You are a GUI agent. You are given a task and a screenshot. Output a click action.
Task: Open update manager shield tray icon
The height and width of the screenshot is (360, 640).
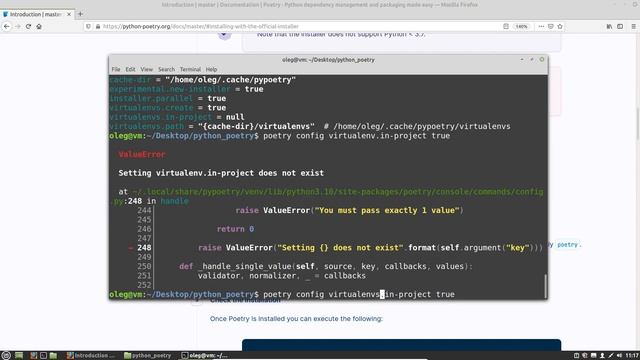coord(585,356)
